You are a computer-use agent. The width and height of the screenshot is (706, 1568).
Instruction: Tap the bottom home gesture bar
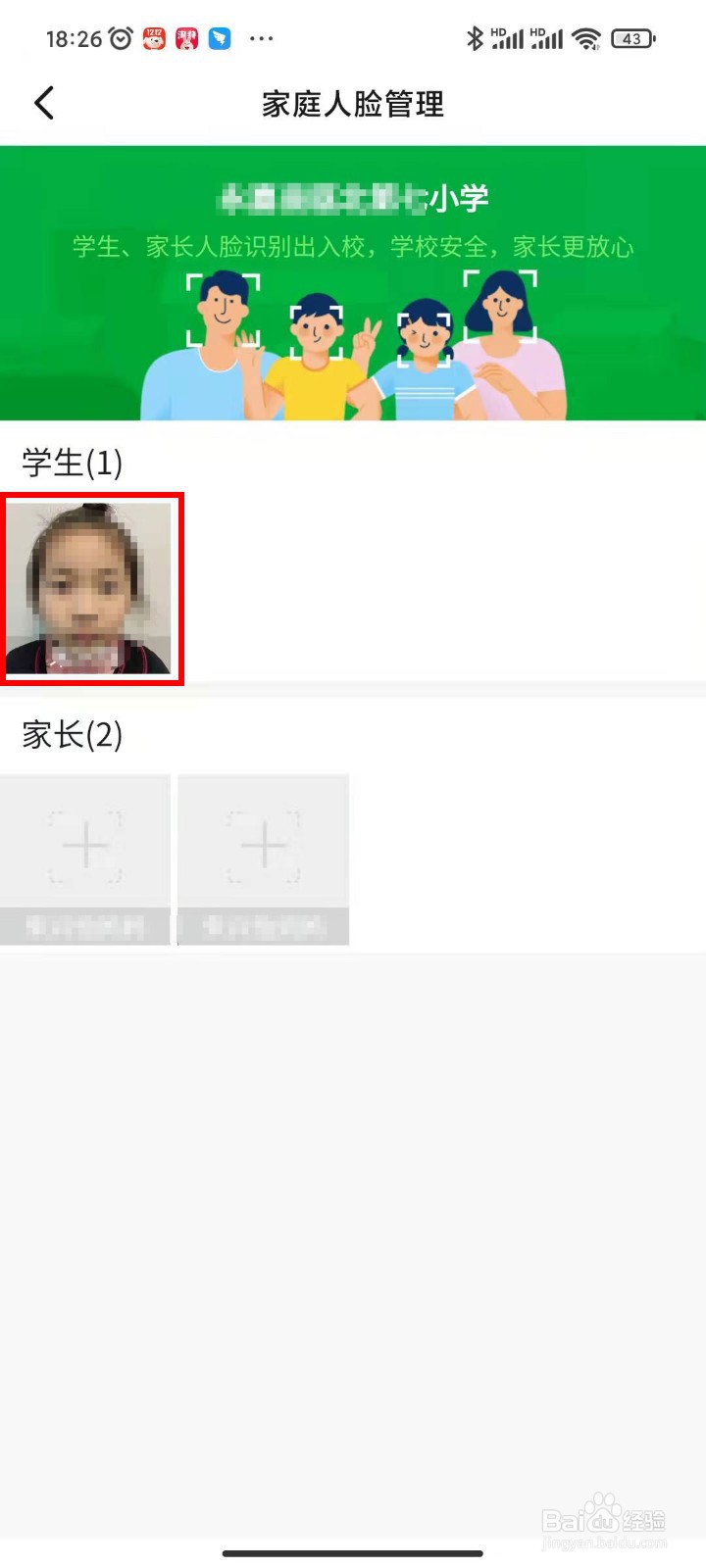[x=353, y=1553]
